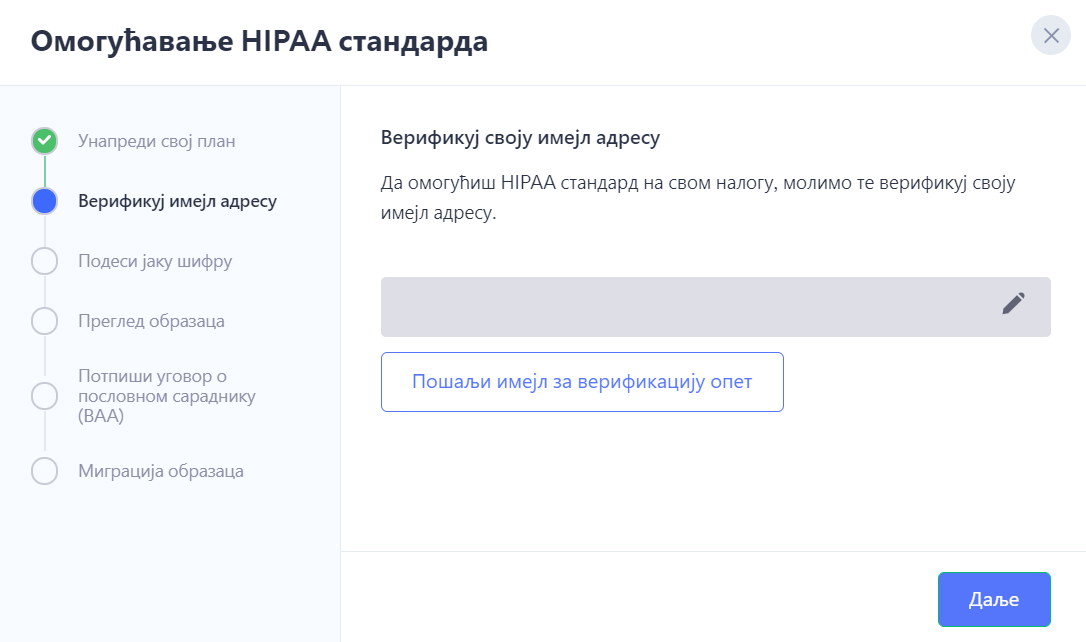Select the circle next to Подеси јаку шифру
Image resolution: width=1086 pixels, height=642 pixels.
coord(44,261)
